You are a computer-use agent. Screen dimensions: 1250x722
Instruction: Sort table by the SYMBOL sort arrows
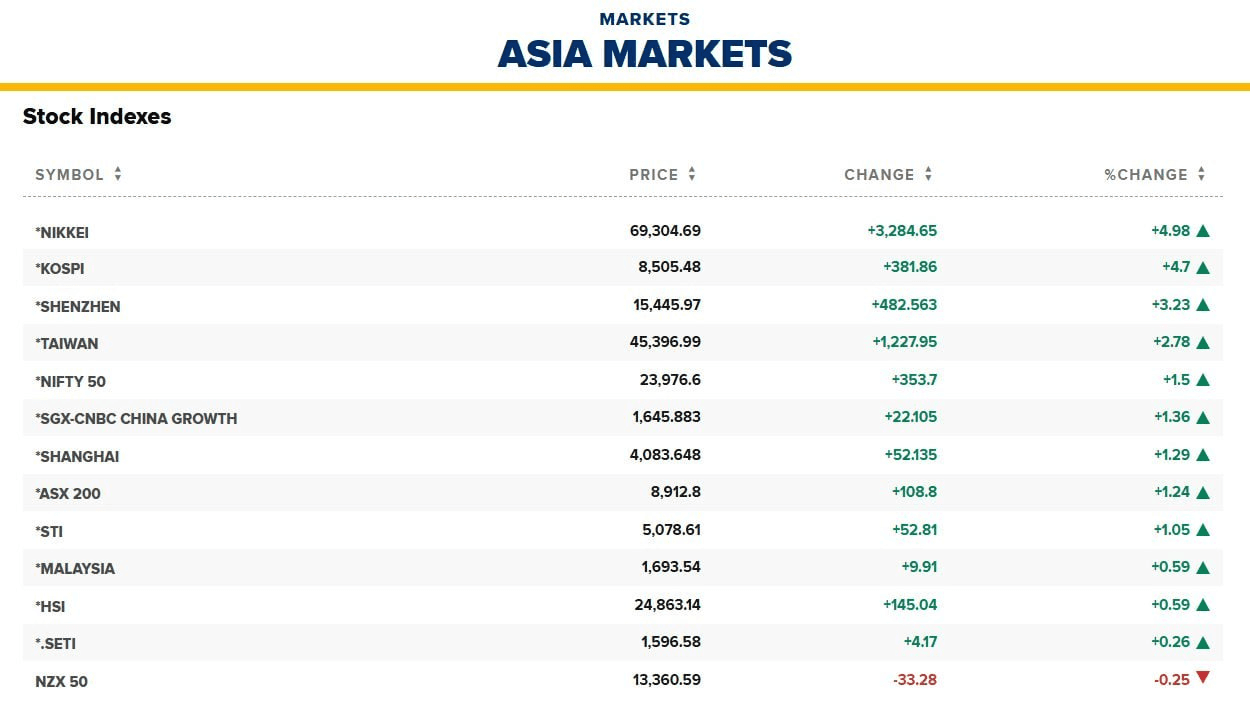pos(118,174)
